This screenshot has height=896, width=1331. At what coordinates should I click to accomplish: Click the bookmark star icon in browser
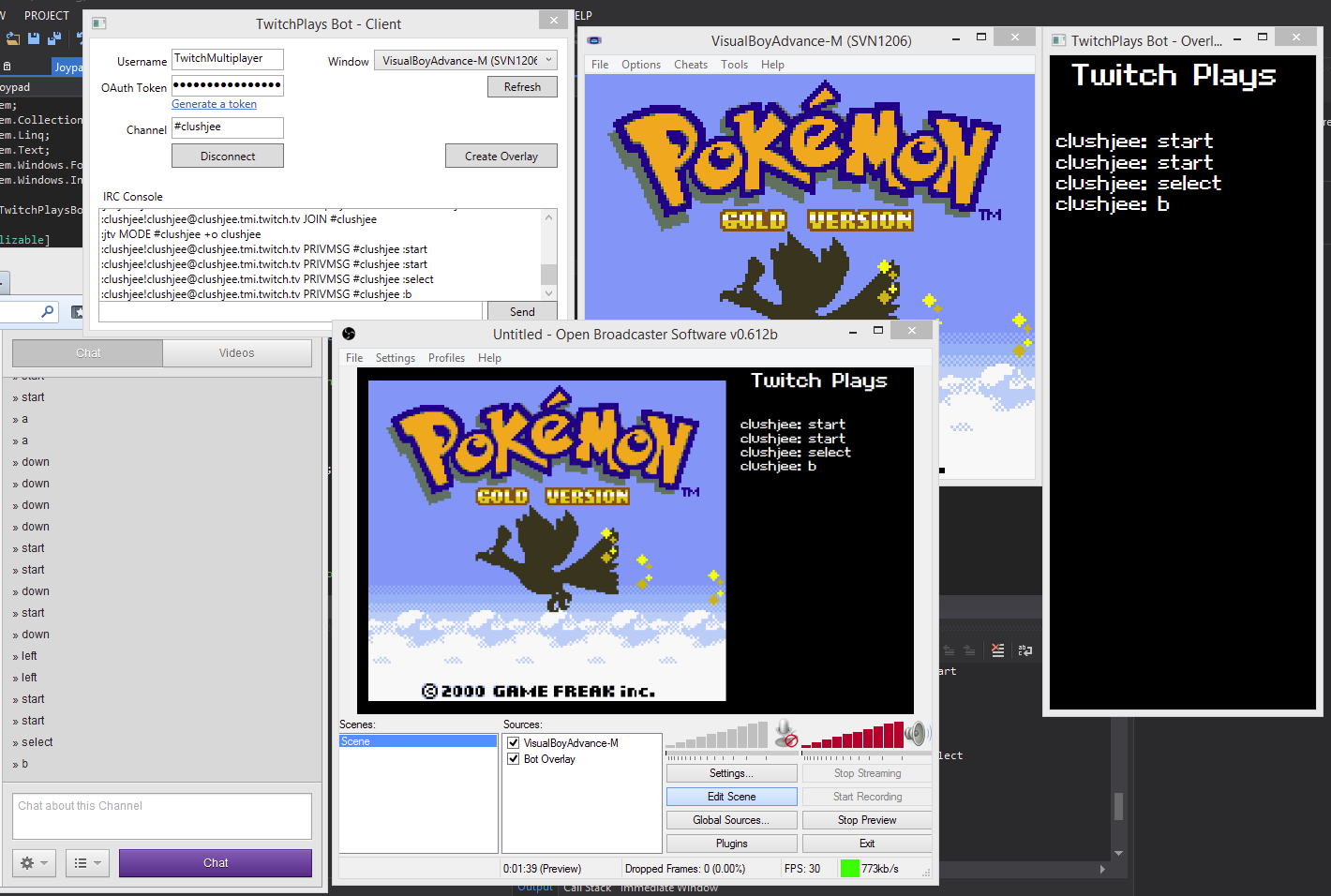pos(77,312)
